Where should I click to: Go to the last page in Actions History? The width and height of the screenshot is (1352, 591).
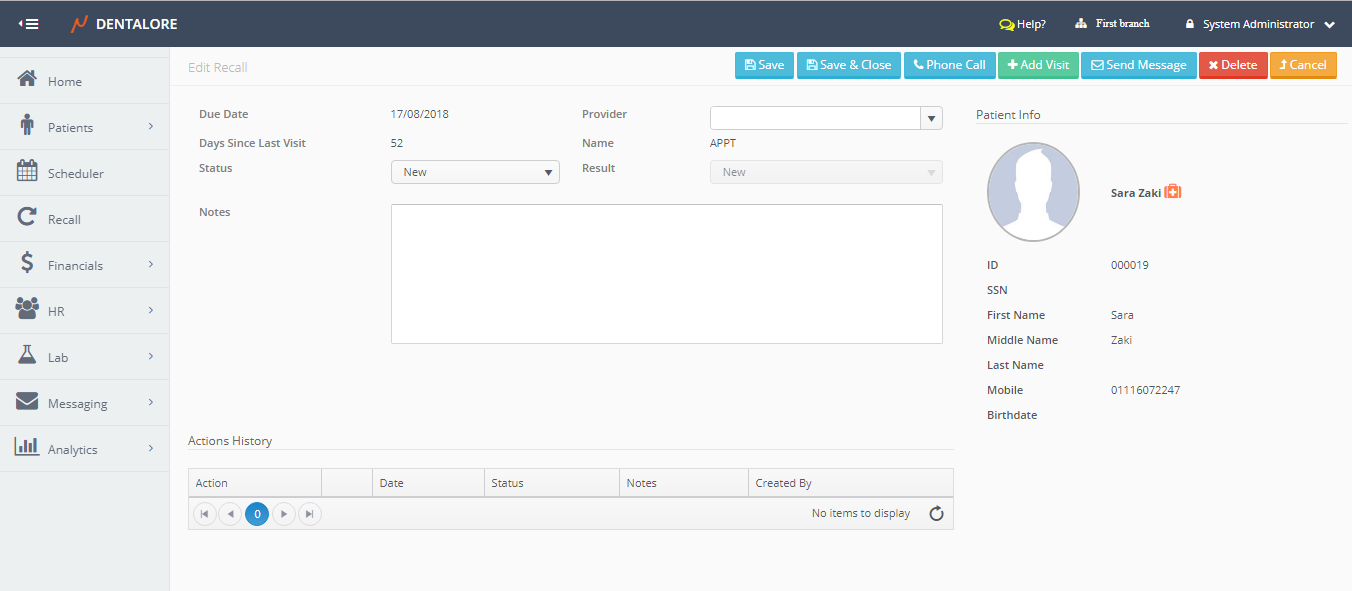tap(310, 514)
